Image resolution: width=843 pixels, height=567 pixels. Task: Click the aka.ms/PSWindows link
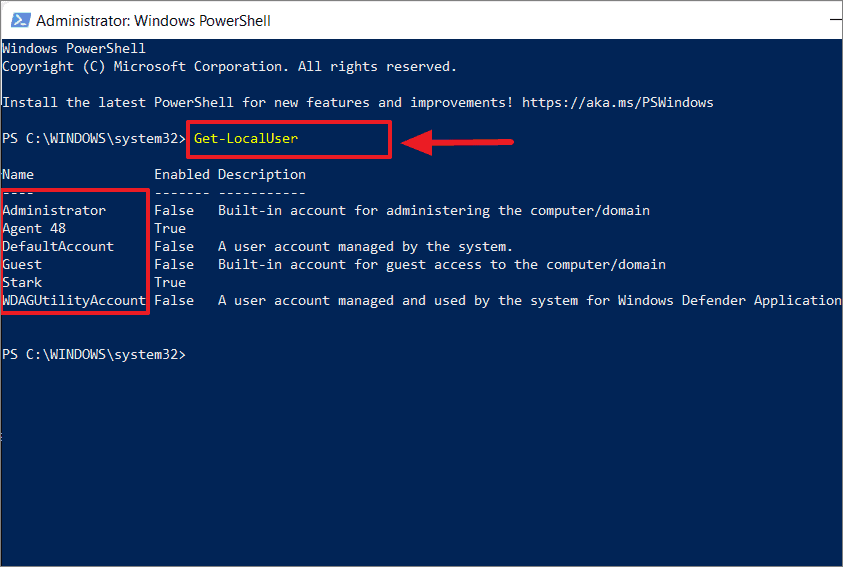tap(618, 103)
